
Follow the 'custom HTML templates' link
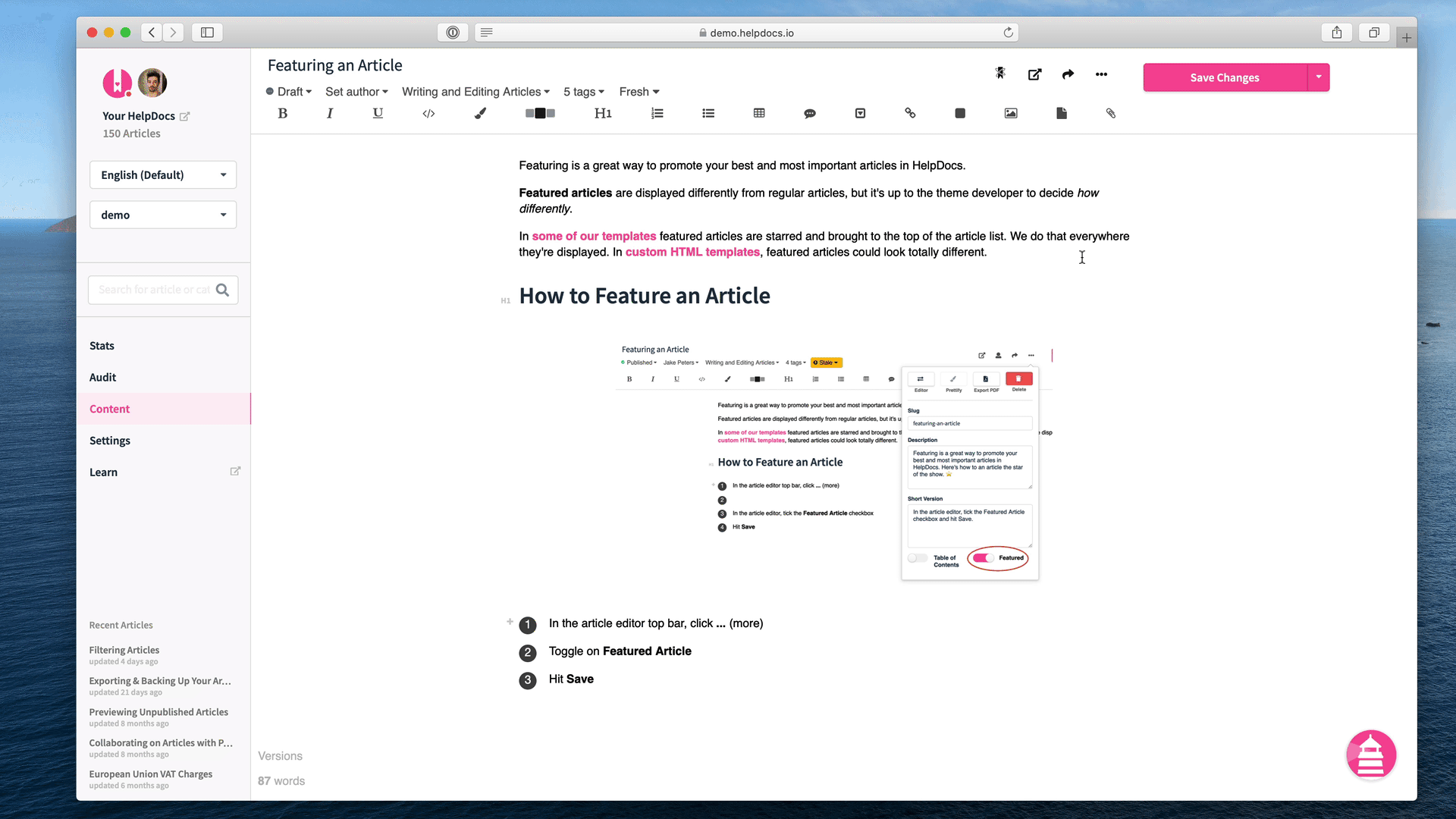692,253
